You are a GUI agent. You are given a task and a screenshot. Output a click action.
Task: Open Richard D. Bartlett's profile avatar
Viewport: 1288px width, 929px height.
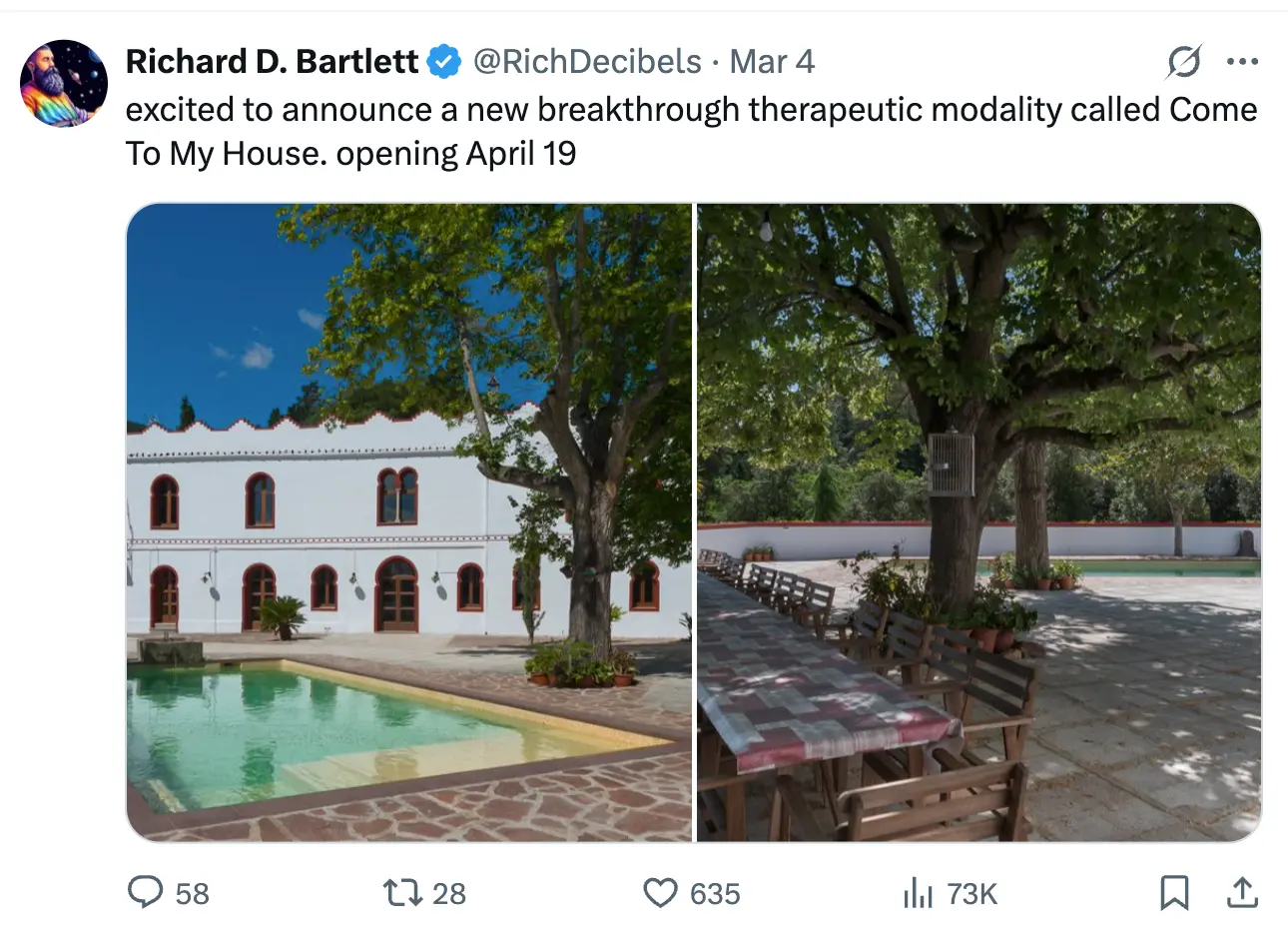pos(64,84)
